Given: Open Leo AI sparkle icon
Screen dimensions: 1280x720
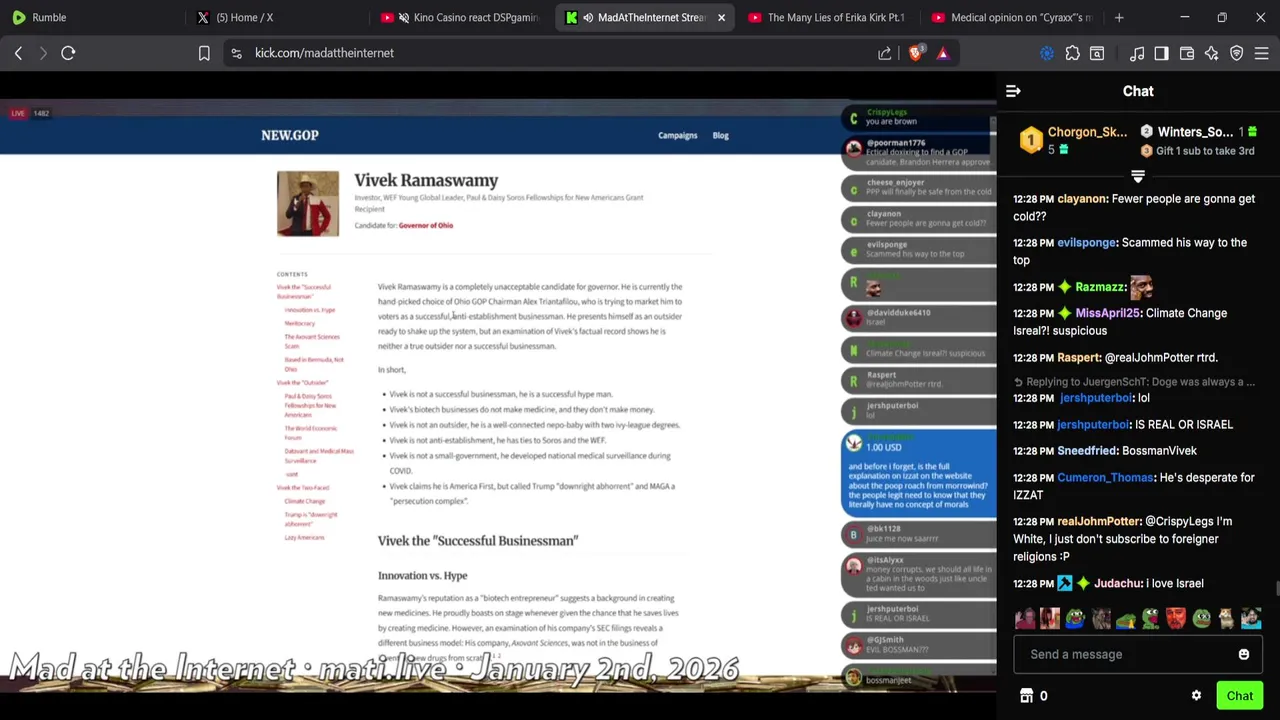Looking at the screenshot, I should 1211,53.
